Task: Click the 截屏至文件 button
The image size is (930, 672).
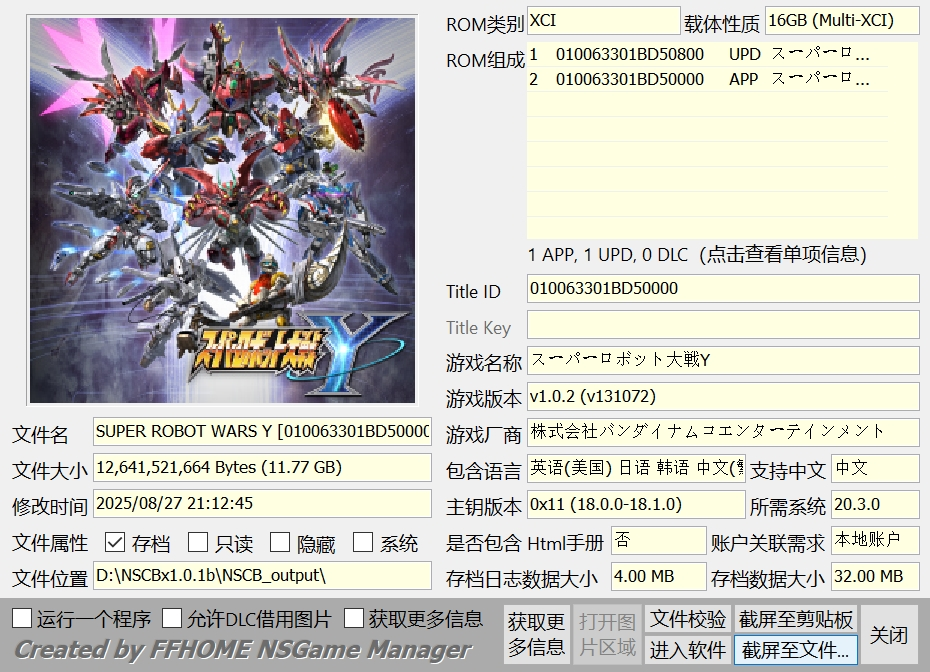Action: [x=796, y=649]
